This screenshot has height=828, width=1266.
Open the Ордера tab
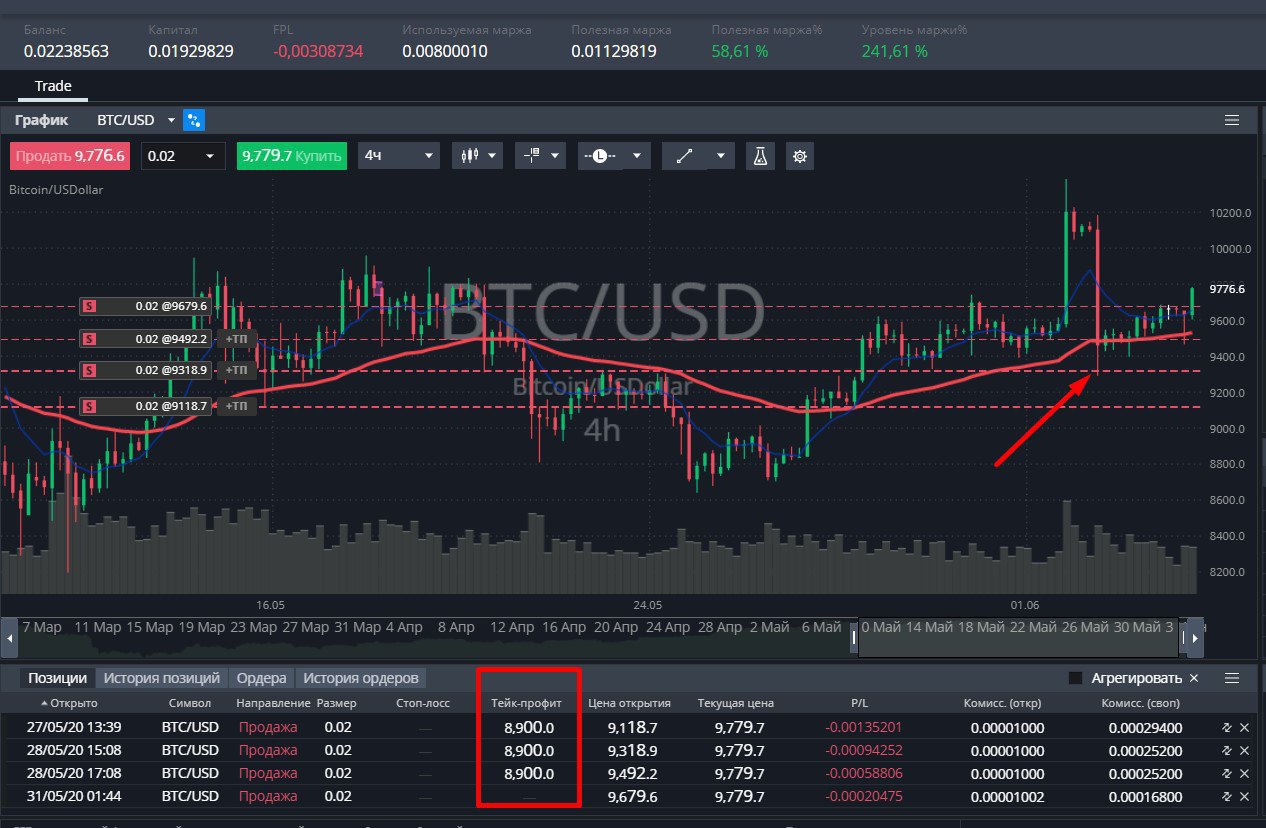tap(262, 678)
